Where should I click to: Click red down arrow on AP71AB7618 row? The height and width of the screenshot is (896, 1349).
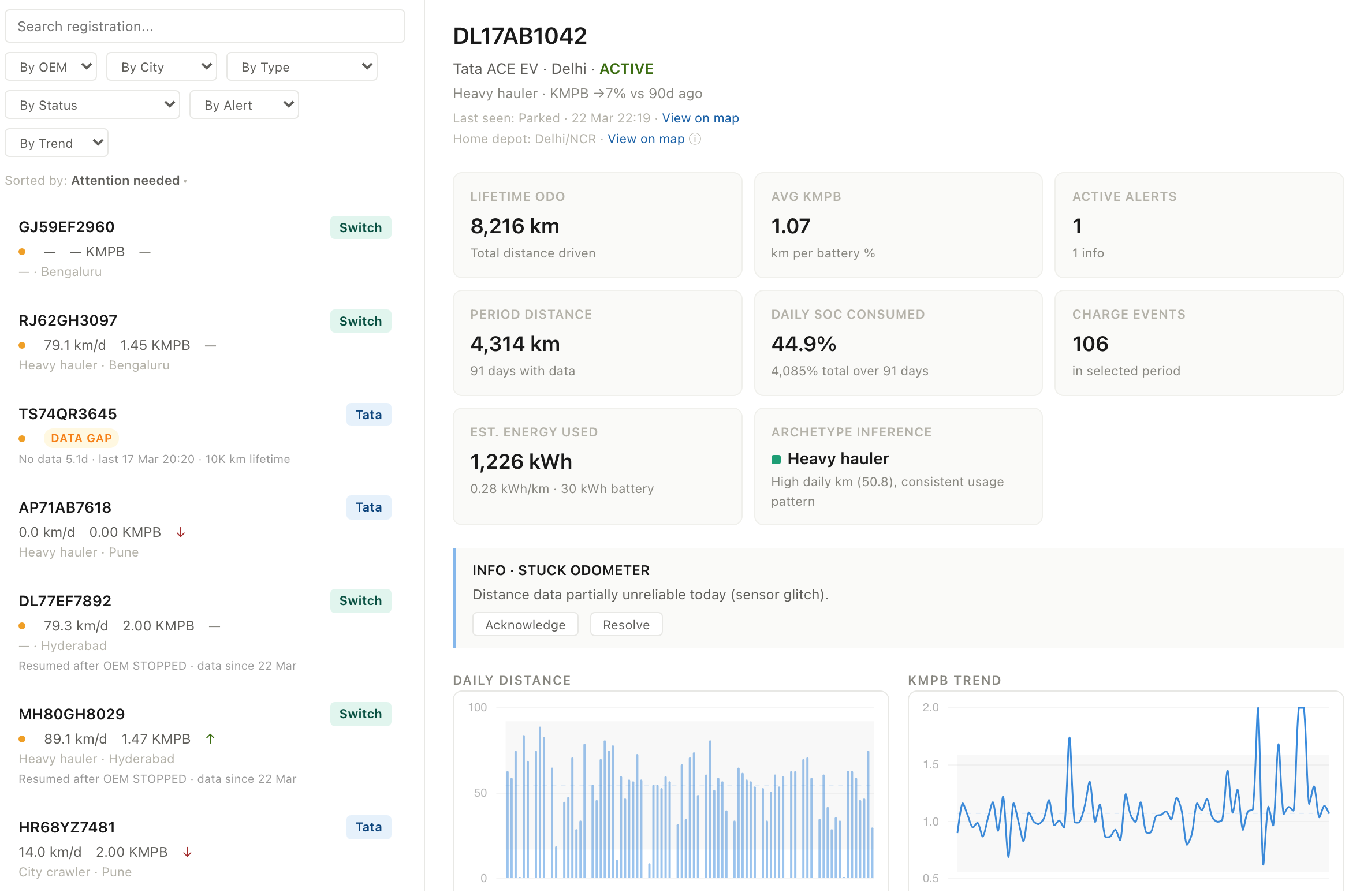click(x=181, y=532)
